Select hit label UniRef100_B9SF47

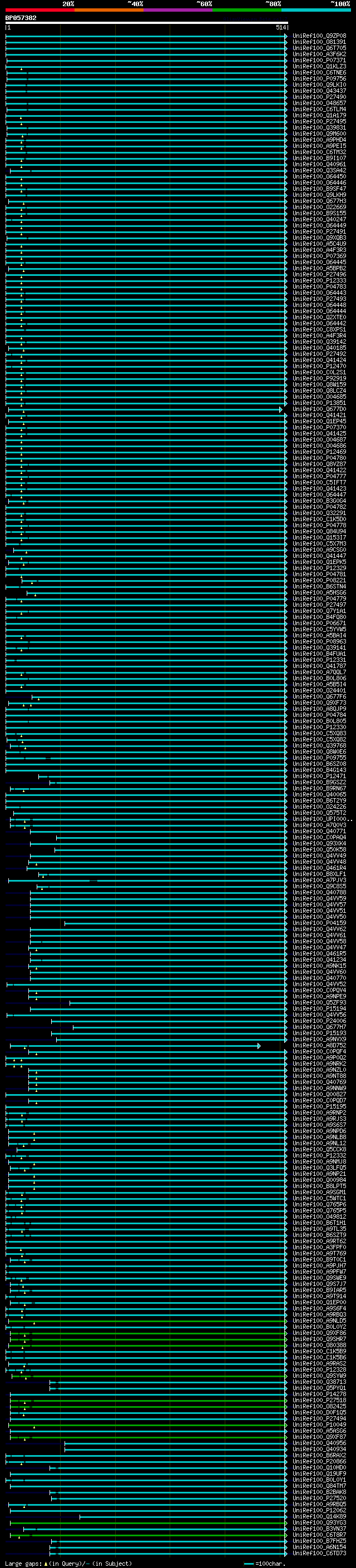tap(319, 189)
